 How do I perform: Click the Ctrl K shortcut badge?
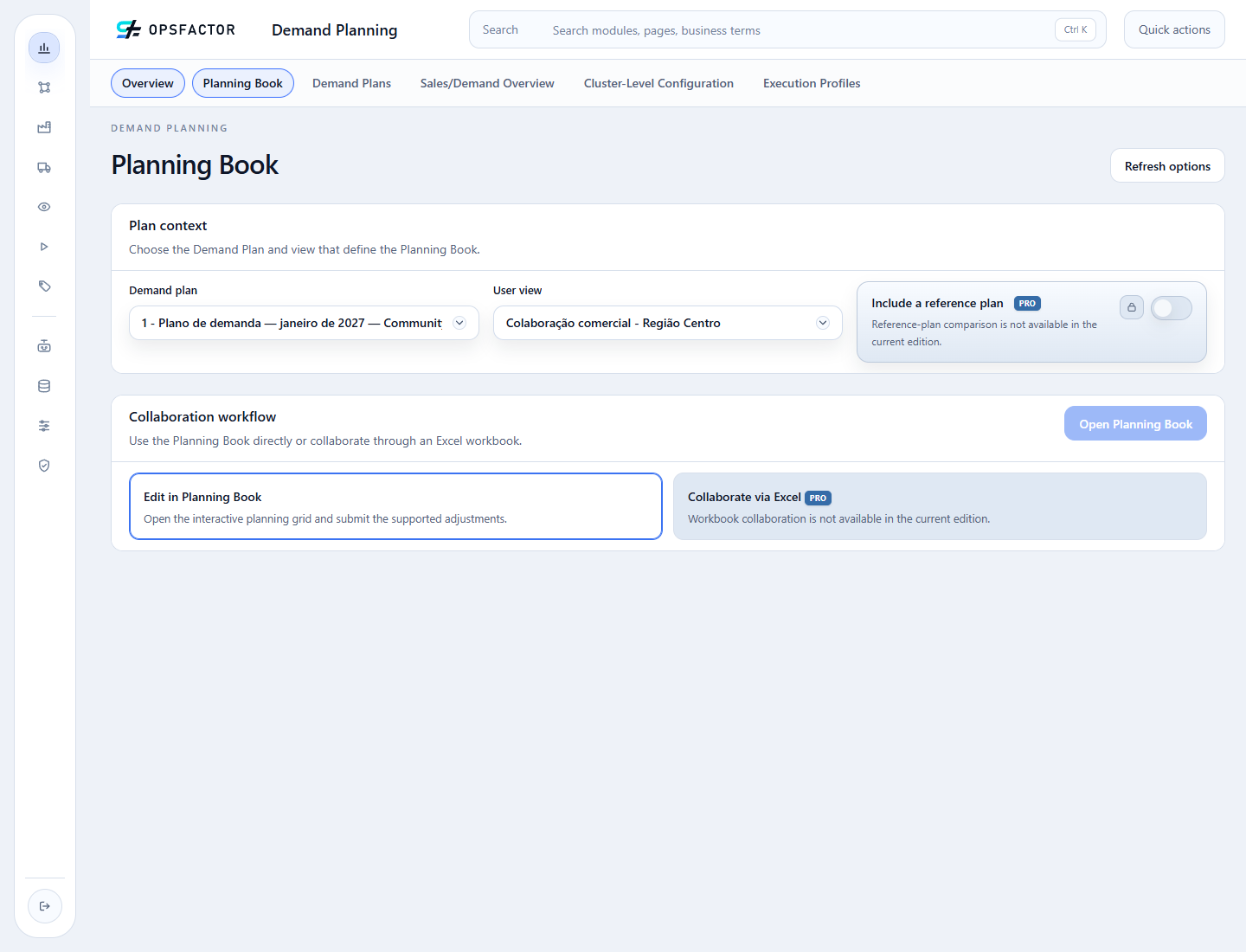(x=1076, y=29)
